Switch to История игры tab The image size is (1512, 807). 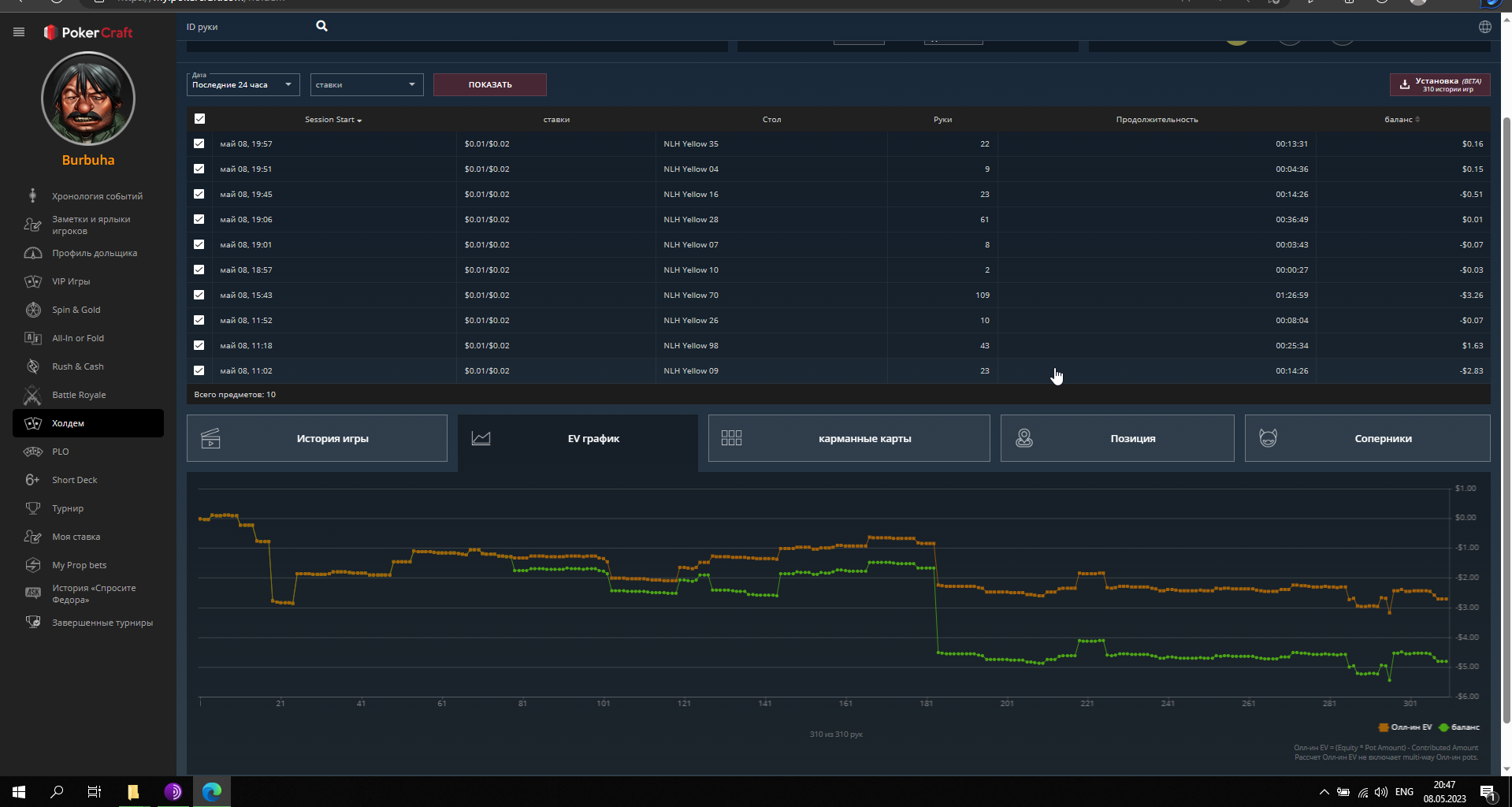tap(317, 438)
